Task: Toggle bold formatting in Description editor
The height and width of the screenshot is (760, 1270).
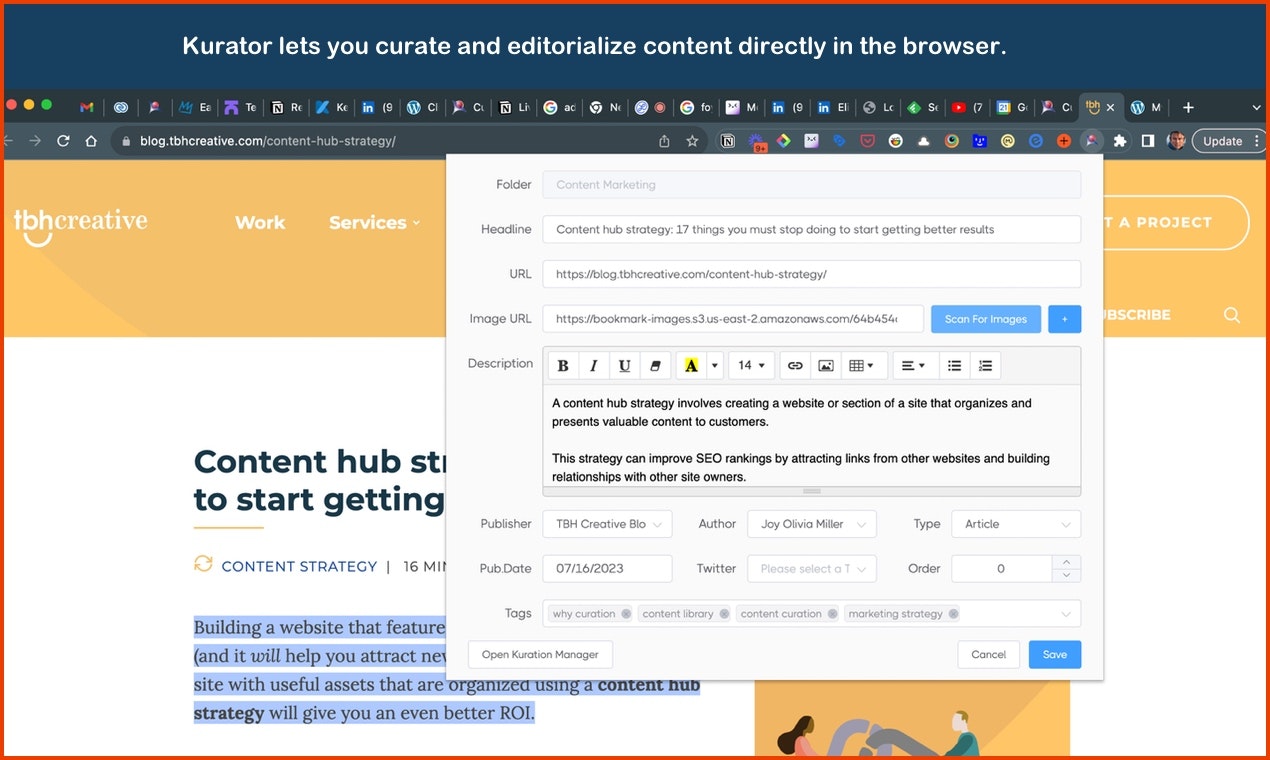Action: point(563,366)
